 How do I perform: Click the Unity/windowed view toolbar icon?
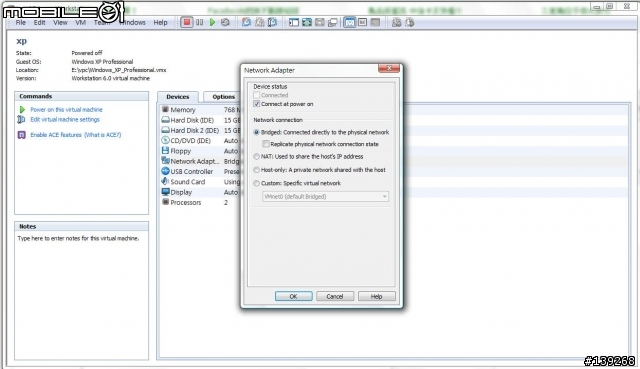333,22
